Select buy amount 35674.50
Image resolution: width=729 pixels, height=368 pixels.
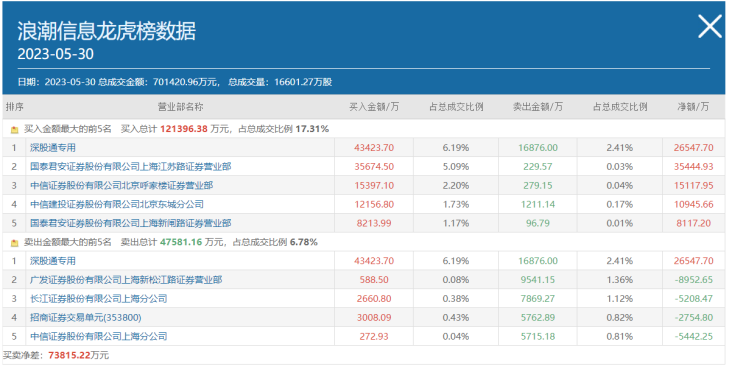tap(374, 166)
